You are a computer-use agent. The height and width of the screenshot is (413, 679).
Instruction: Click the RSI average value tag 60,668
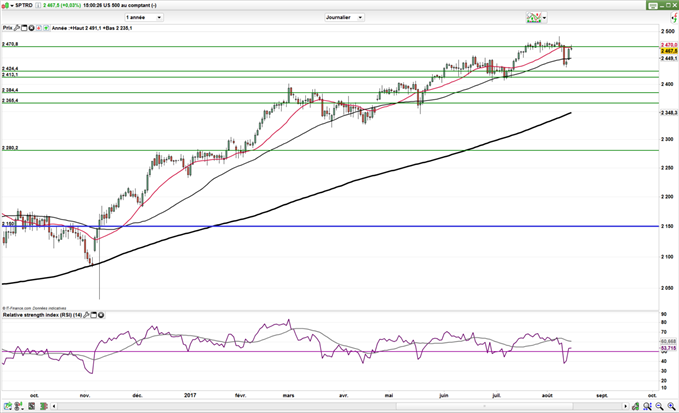pos(669,341)
